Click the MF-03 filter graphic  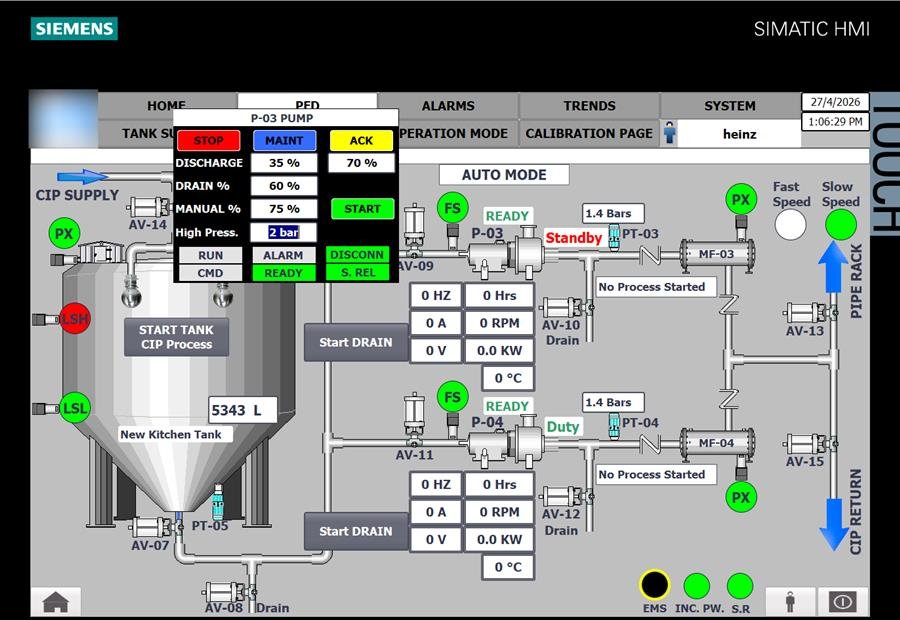pos(716,255)
